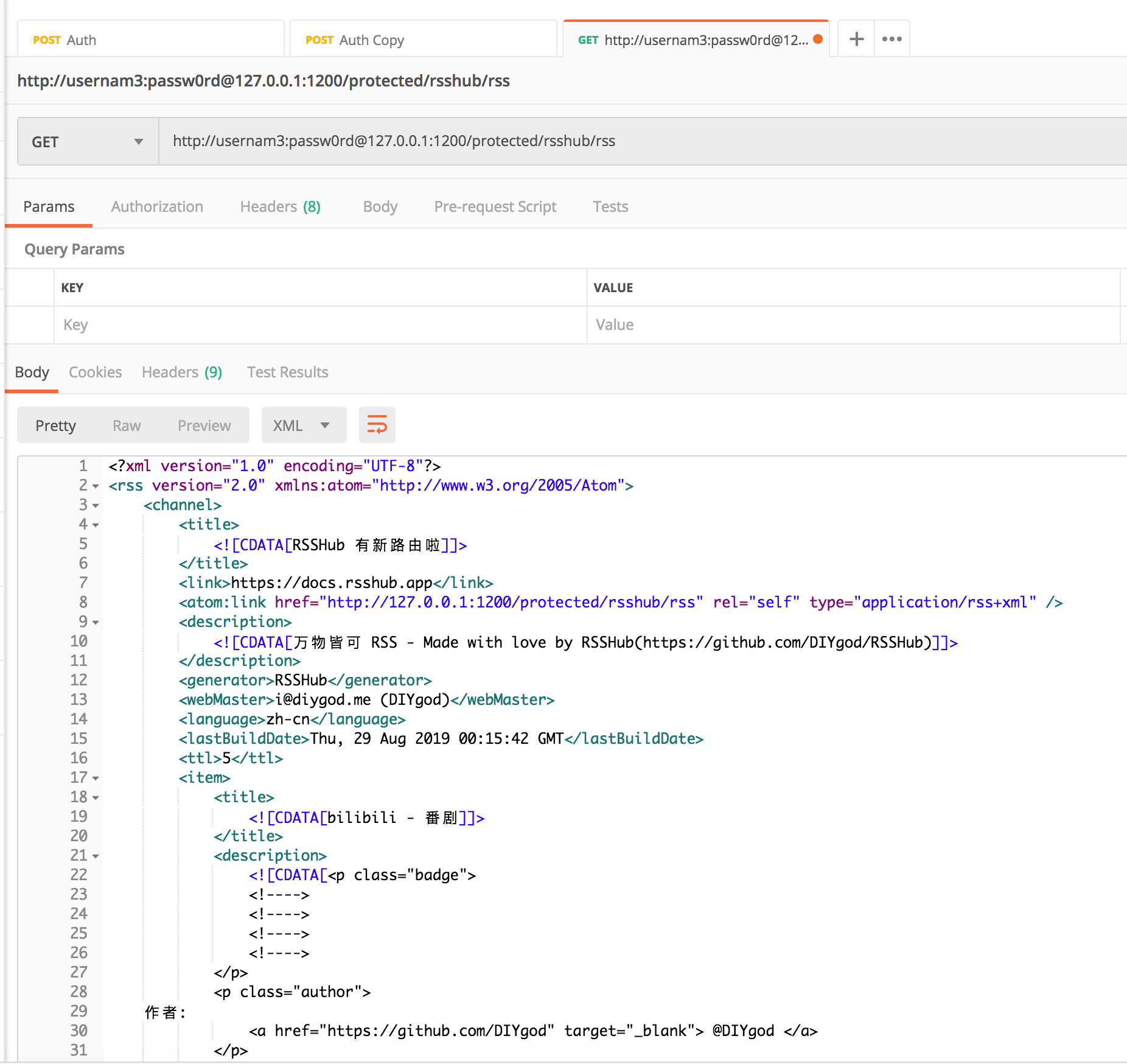Click the request name title text
This screenshot has height=1064, width=1127.
[263, 81]
